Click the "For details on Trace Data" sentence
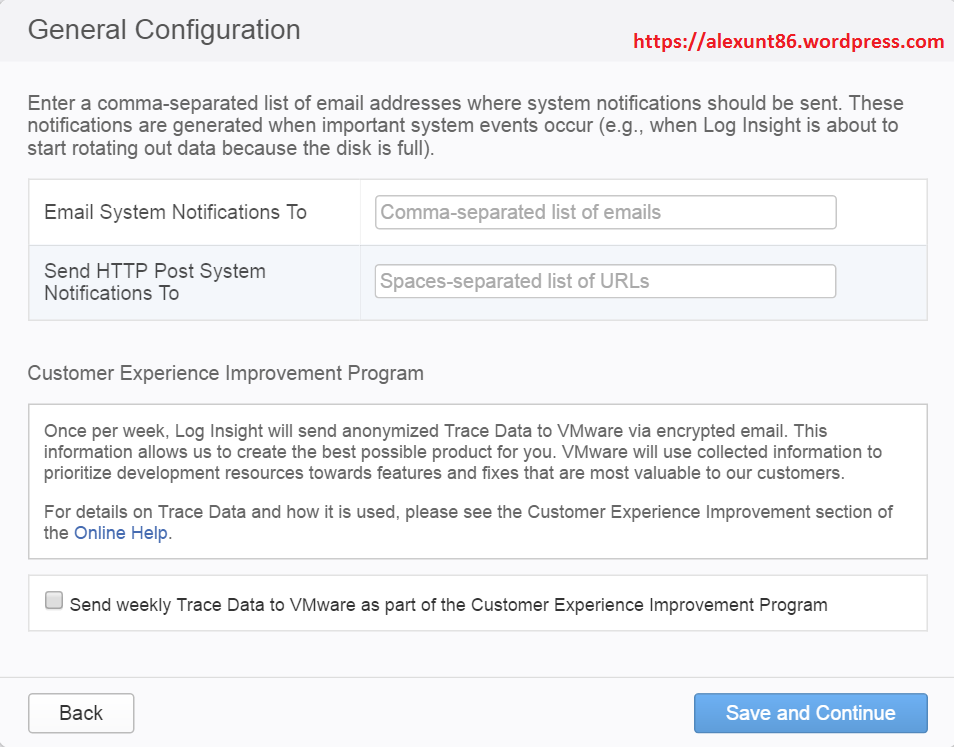The image size is (954, 747). coord(468,513)
